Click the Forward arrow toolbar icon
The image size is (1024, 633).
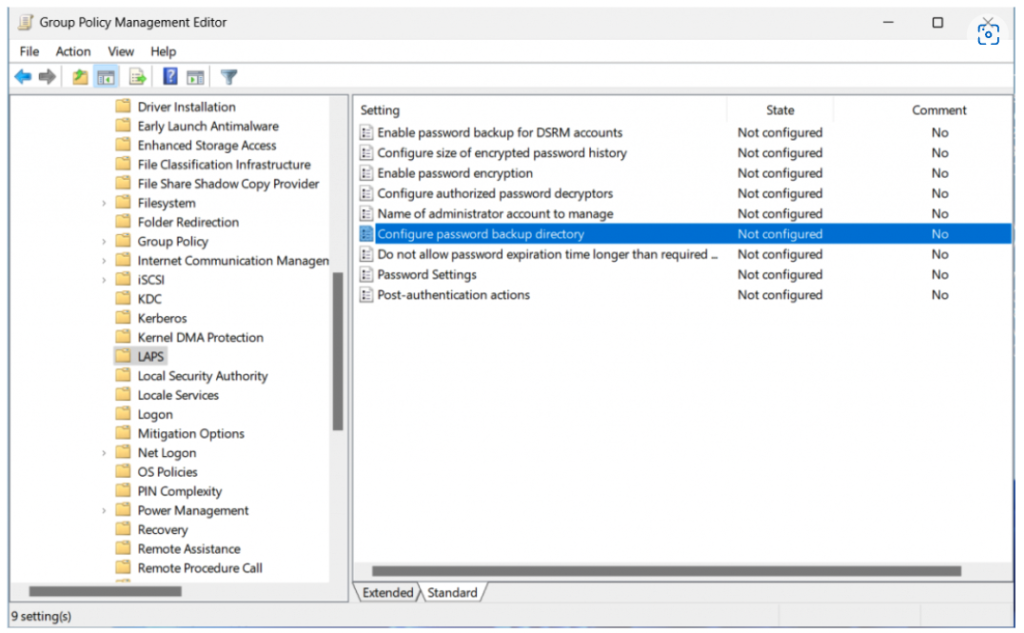click(47, 77)
